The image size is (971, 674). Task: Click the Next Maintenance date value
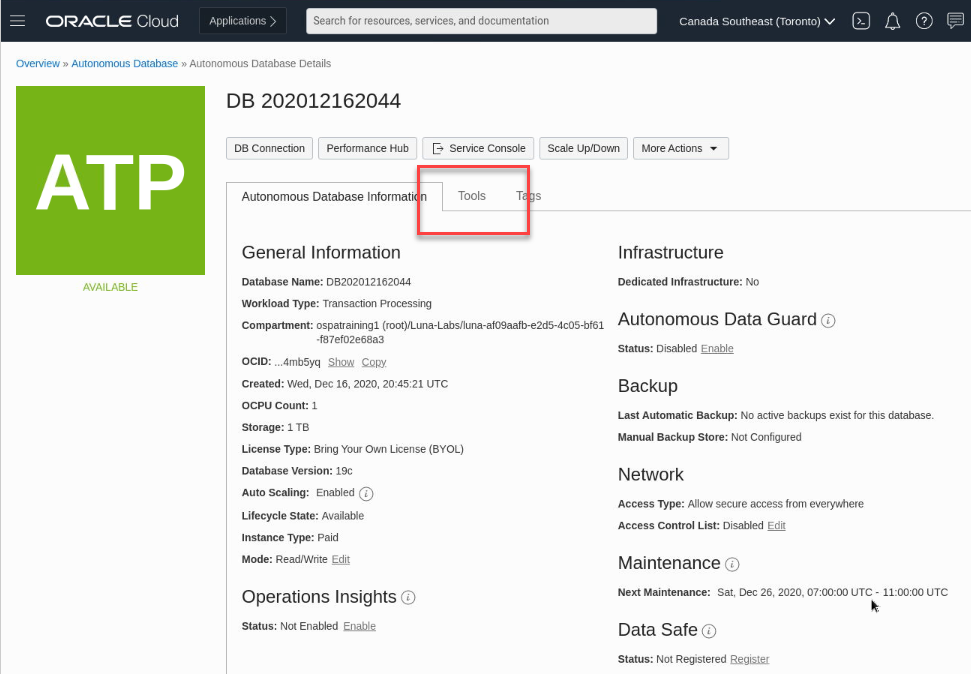832,593
